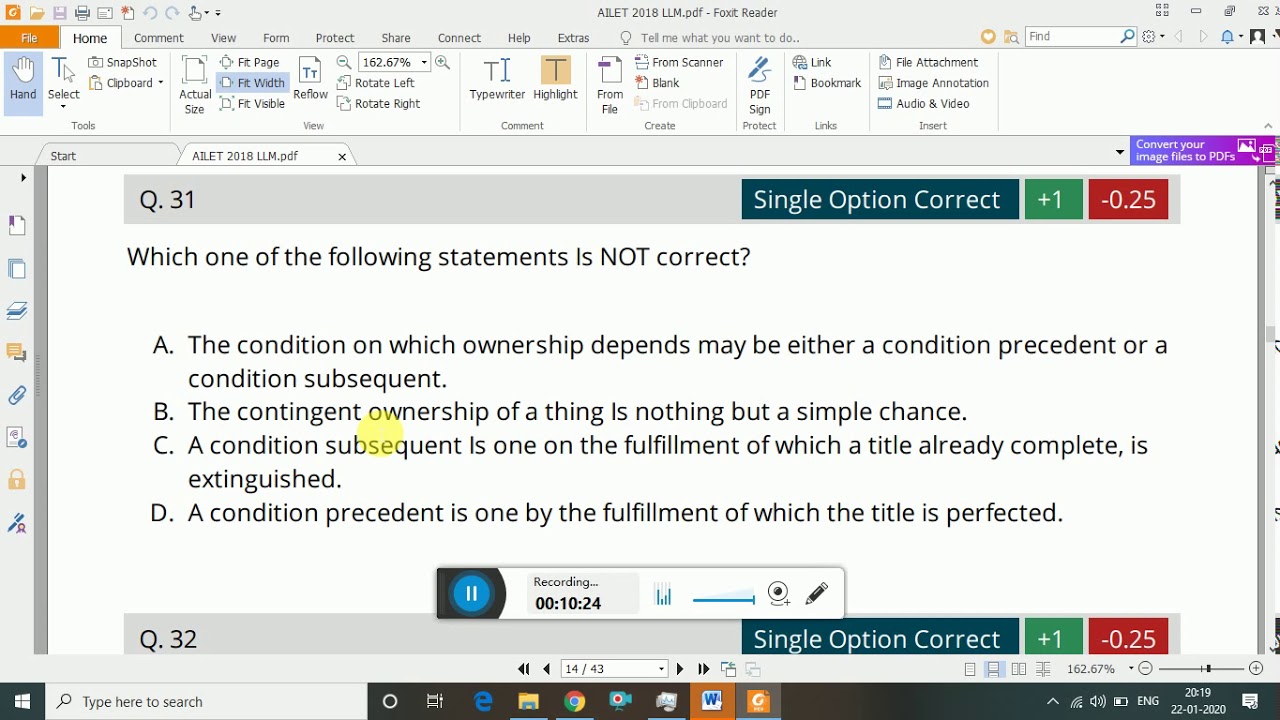Open the PDF Sign tool

coord(760,86)
